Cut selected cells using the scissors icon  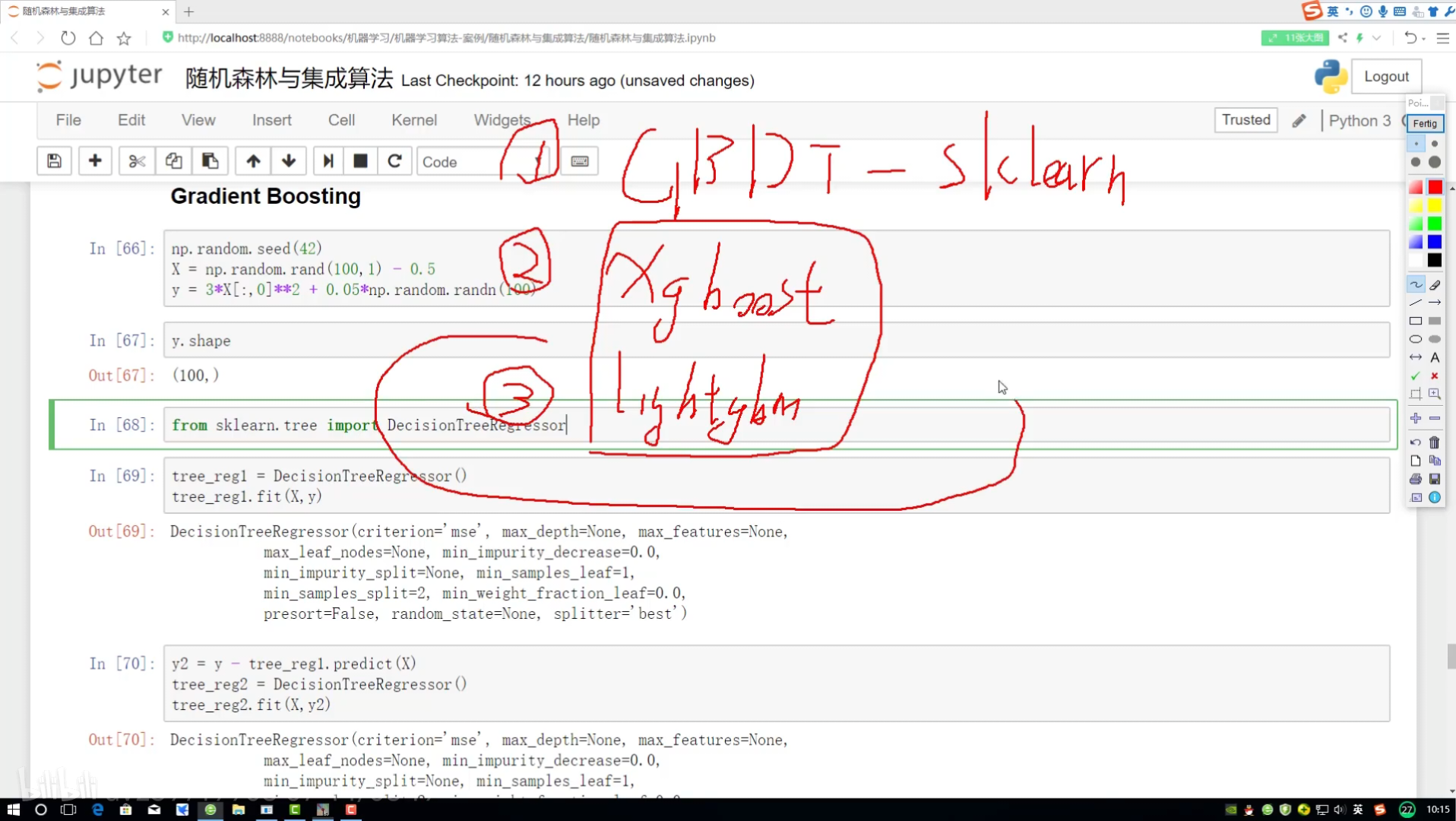[137, 161]
